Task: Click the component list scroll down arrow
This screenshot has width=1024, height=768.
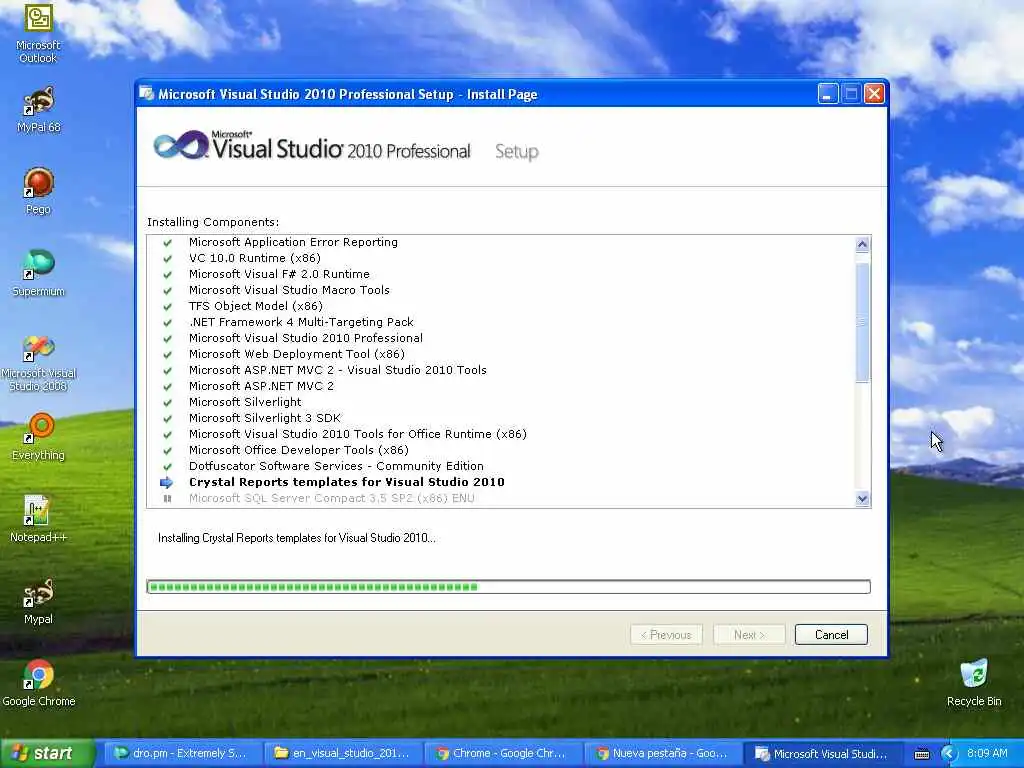Action: (x=862, y=499)
